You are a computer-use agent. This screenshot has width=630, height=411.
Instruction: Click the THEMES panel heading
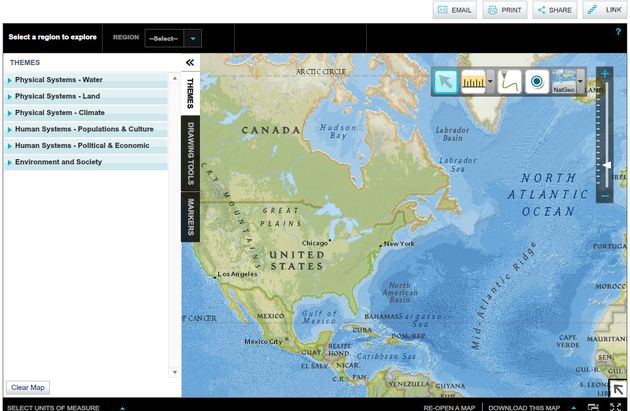pos(25,63)
